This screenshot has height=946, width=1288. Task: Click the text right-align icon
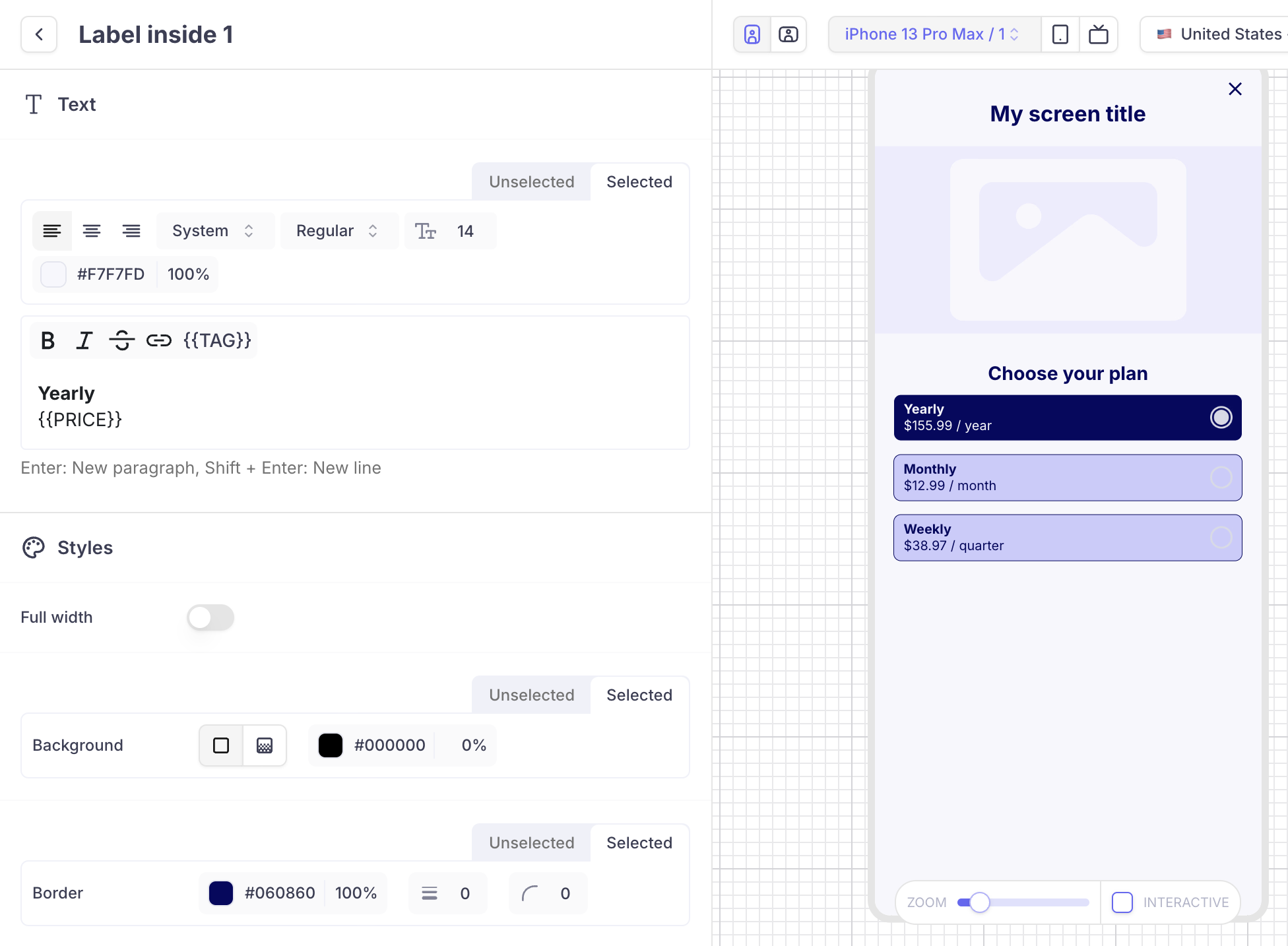pos(131,231)
